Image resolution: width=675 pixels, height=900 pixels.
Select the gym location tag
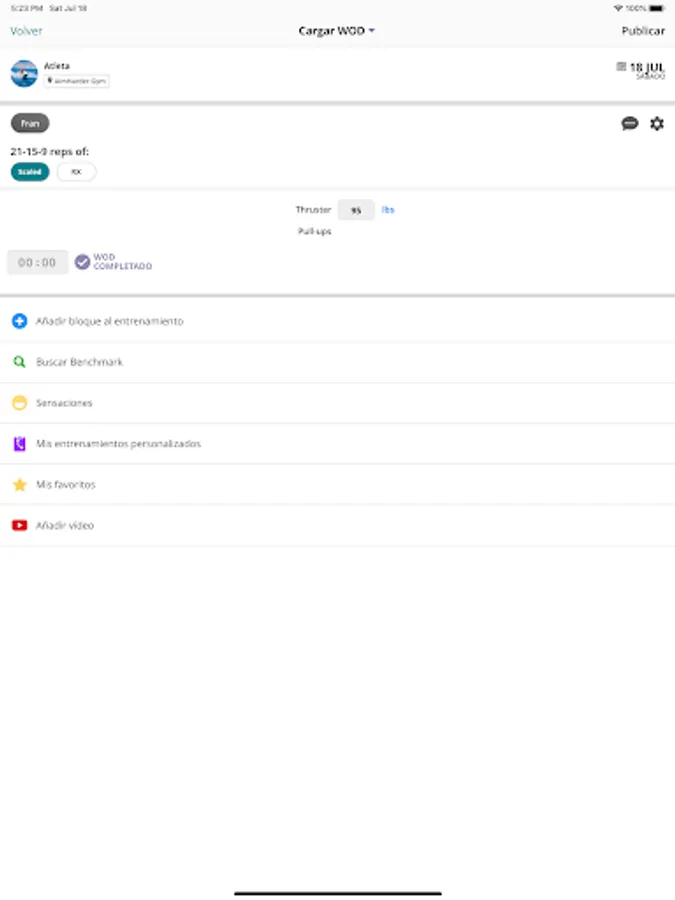(x=77, y=81)
